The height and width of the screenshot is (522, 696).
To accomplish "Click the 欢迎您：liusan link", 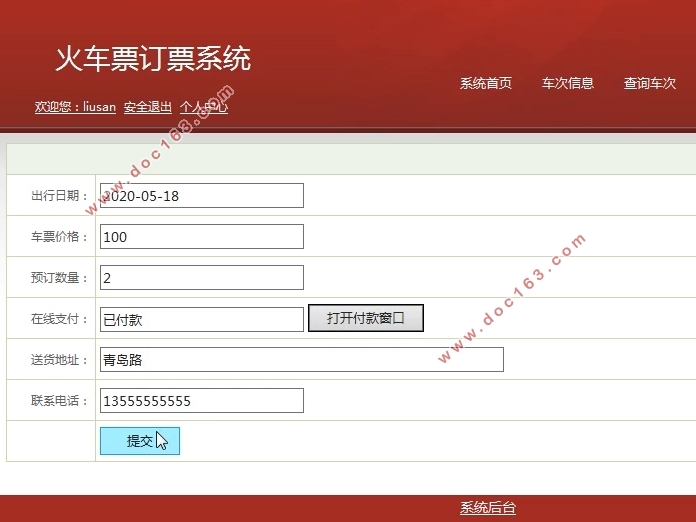I will coord(75,107).
